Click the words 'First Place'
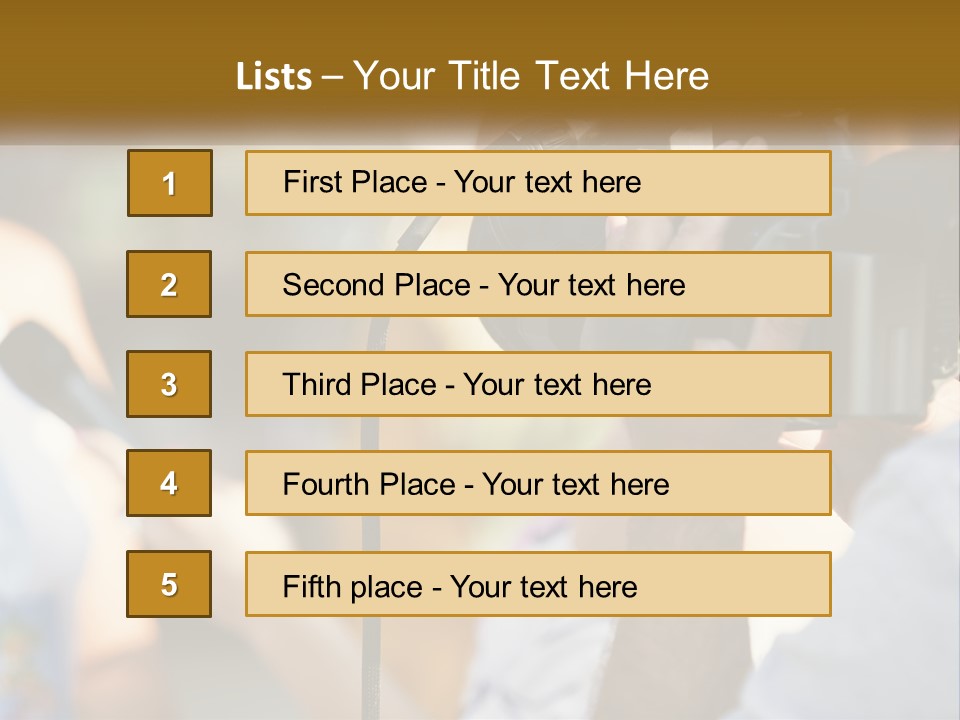This screenshot has height=720, width=960. click(355, 182)
